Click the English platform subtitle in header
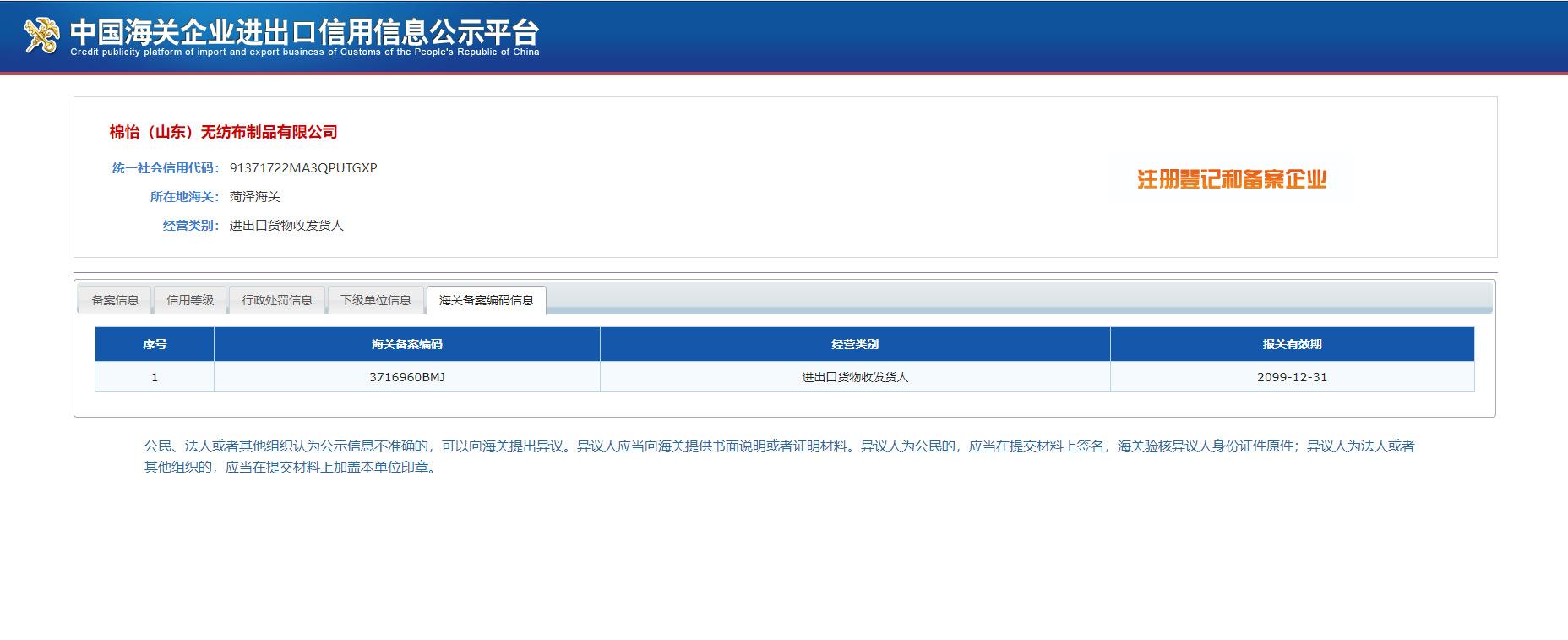This screenshot has height=640, width=1568. point(304,52)
